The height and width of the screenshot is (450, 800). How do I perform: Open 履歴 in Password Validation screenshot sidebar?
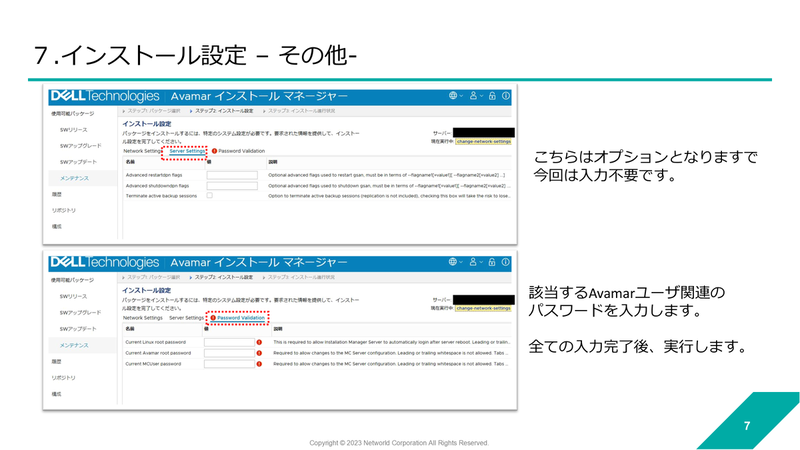[57, 361]
